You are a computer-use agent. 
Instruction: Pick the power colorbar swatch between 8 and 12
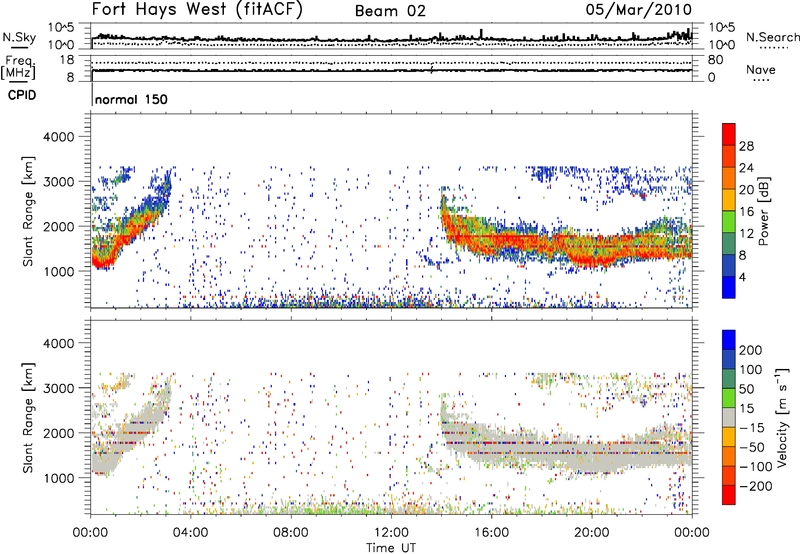pos(729,244)
